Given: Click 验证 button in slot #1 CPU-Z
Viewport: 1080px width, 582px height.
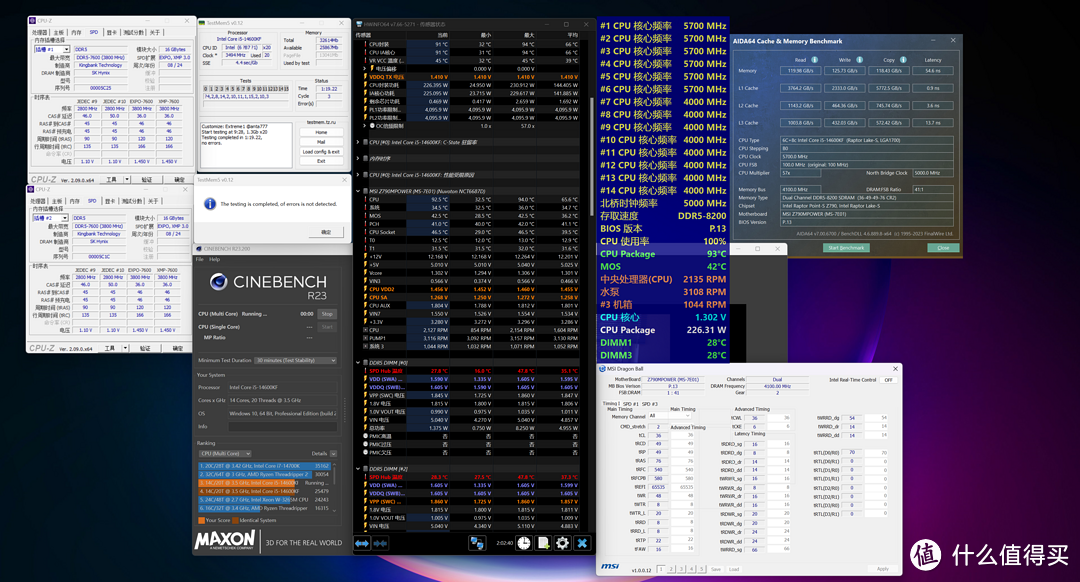Looking at the screenshot, I should click(x=147, y=179).
